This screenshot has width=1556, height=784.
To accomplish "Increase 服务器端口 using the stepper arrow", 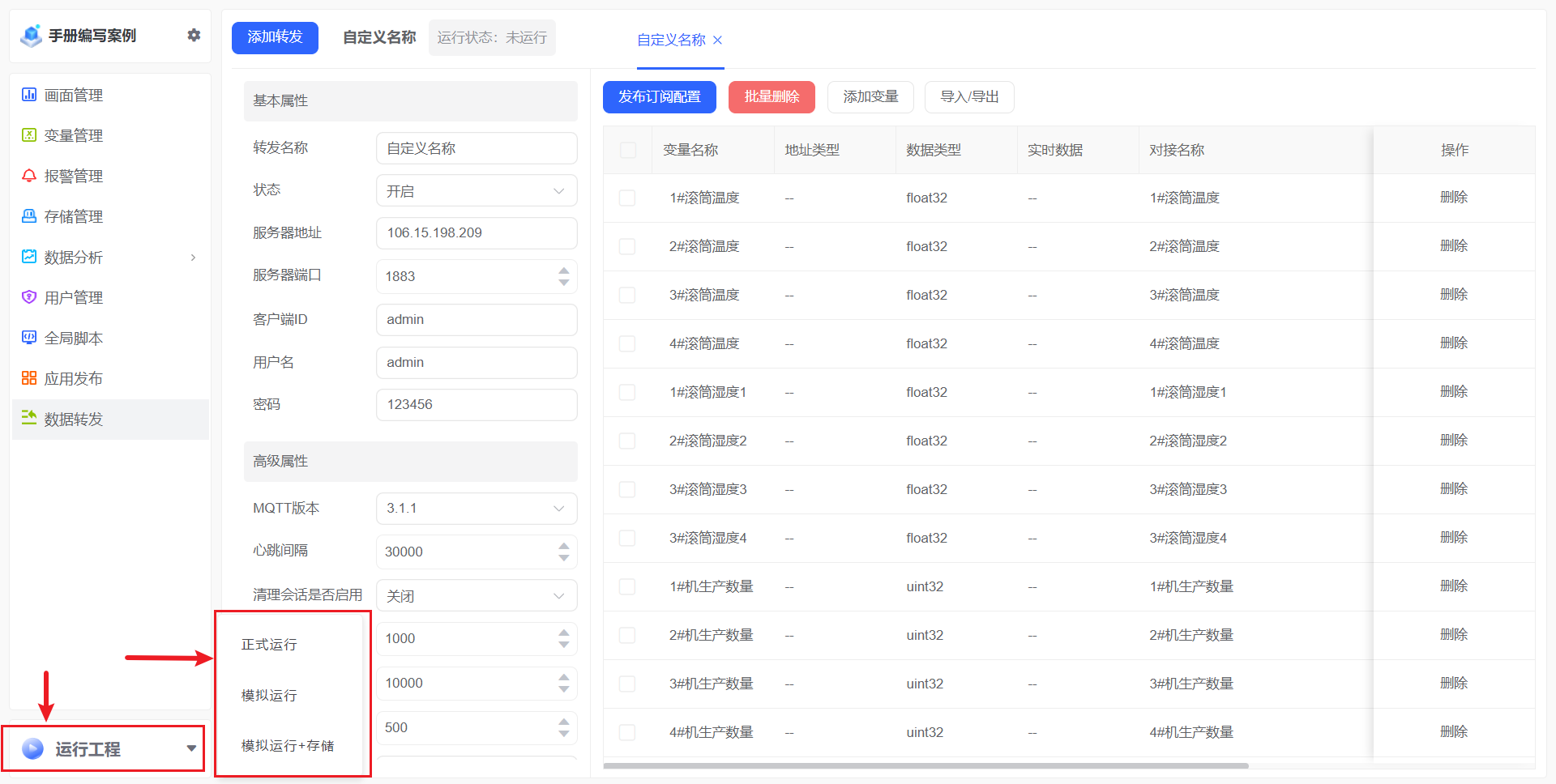I will [x=564, y=271].
